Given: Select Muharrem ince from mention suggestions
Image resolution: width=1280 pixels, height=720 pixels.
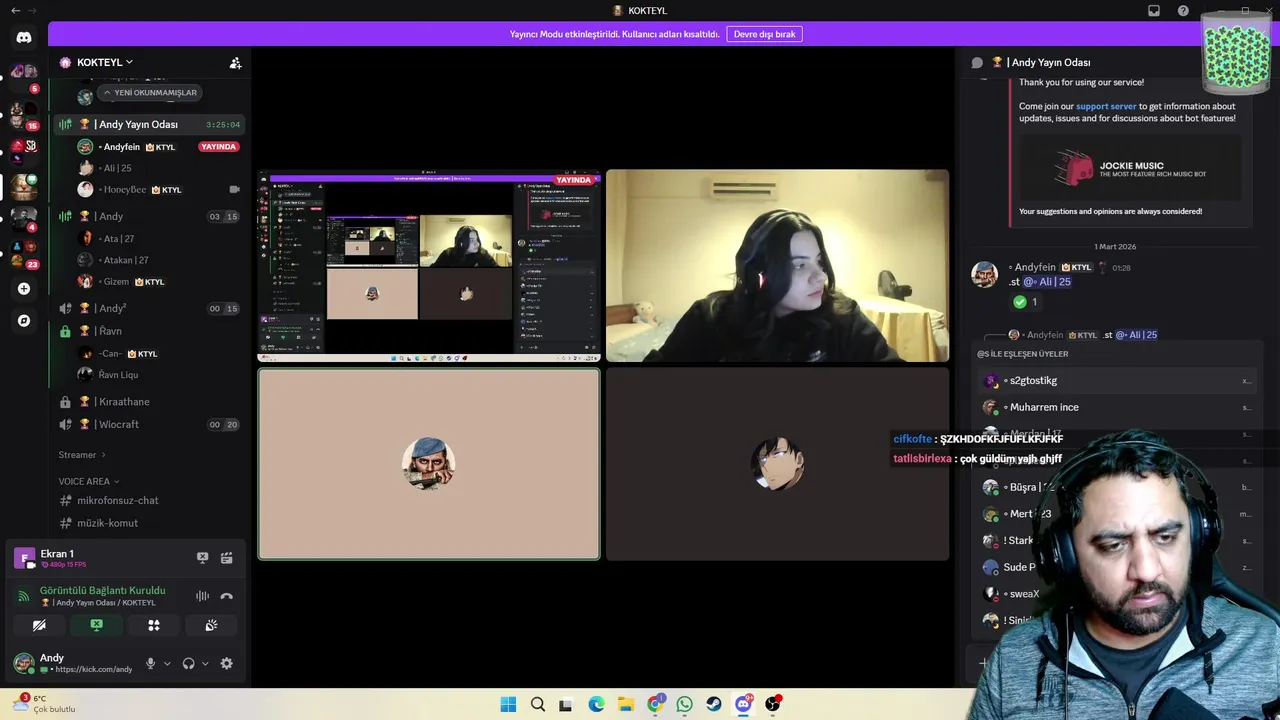Looking at the screenshot, I should [1117, 408].
